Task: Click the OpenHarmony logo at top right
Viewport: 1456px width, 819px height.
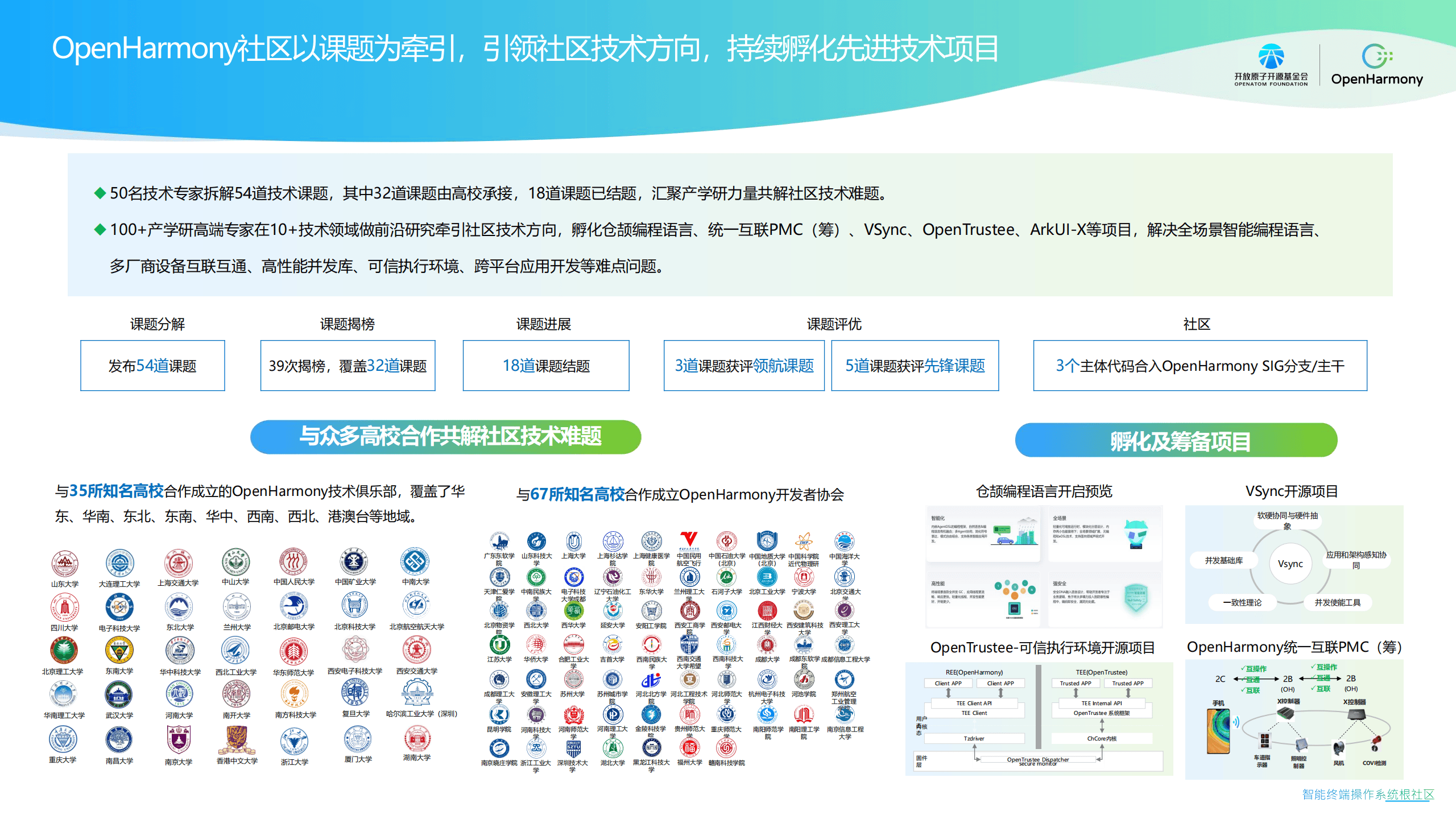Action: pyautogui.click(x=1377, y=65)
